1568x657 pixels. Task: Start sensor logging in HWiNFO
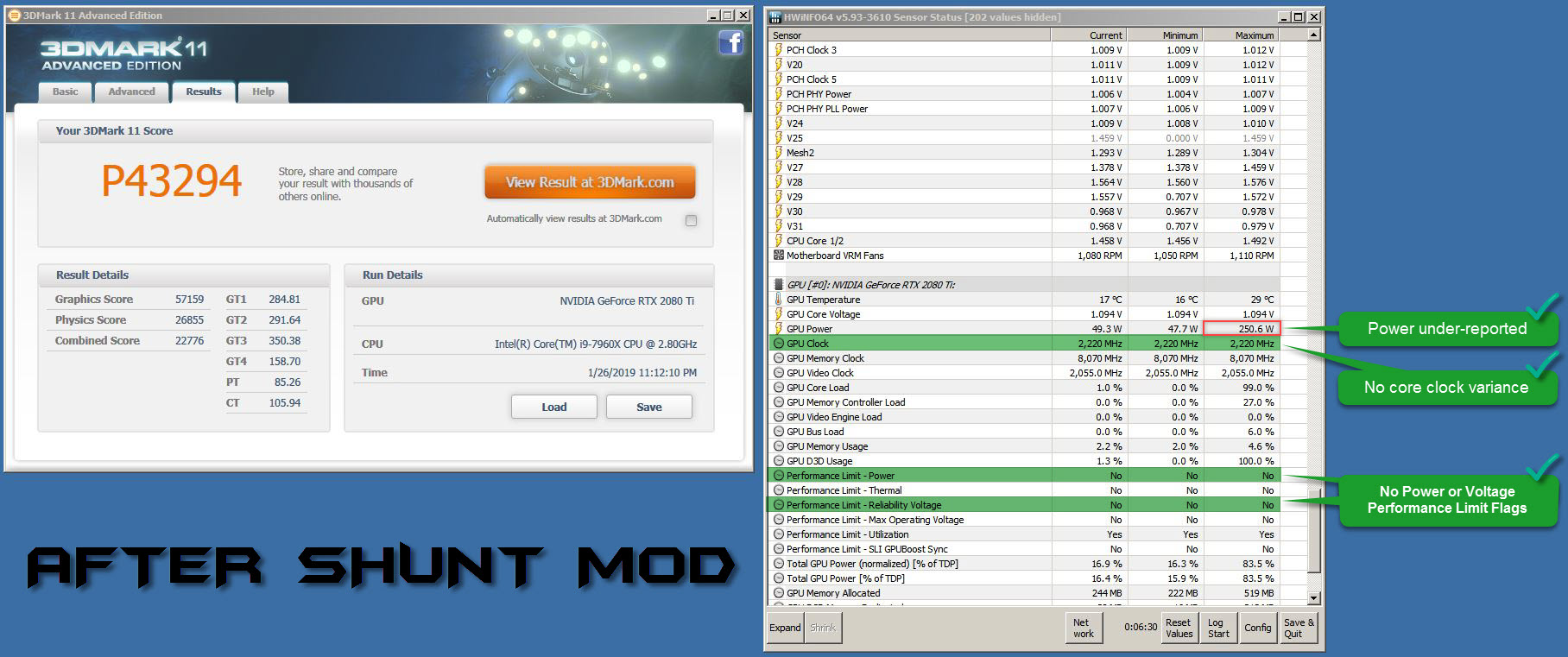[1218, 628]
